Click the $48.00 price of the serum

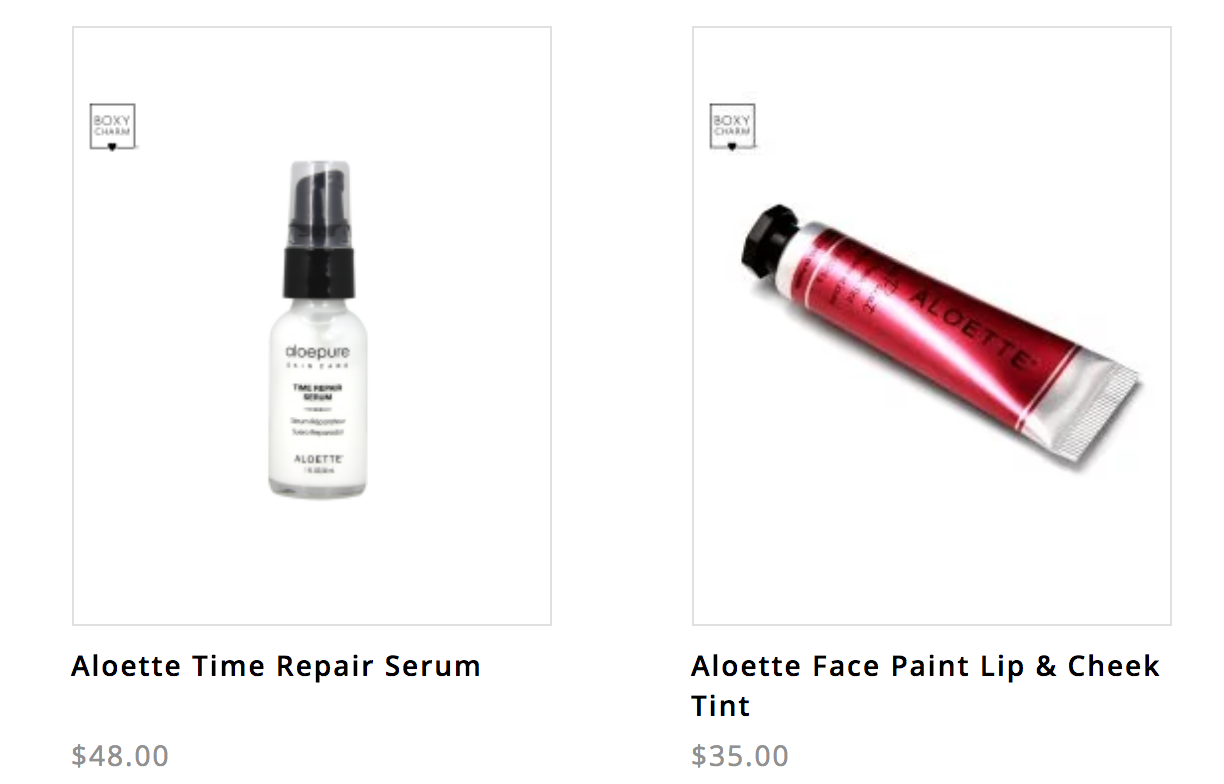120,755
